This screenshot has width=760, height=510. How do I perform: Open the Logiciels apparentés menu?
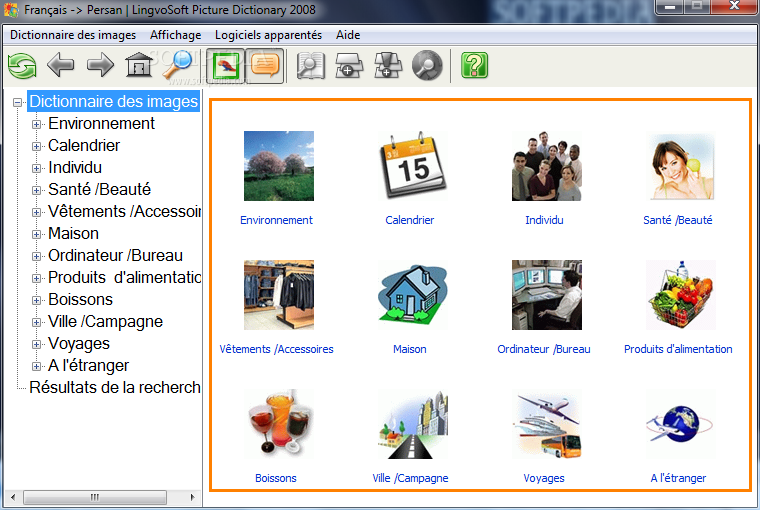point(269,35)
